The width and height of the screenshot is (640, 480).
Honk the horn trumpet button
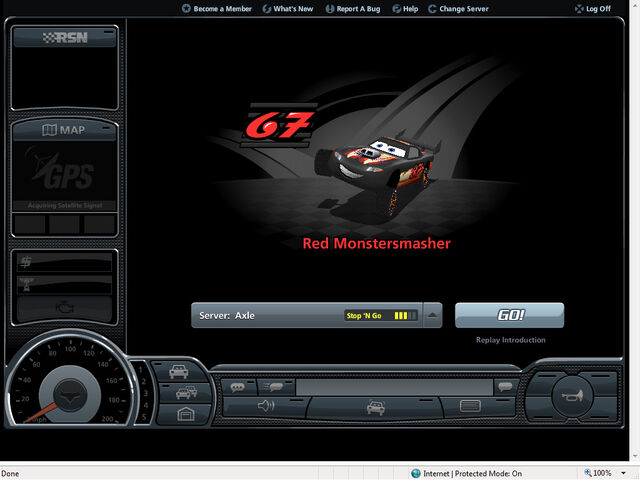(572, 395)
